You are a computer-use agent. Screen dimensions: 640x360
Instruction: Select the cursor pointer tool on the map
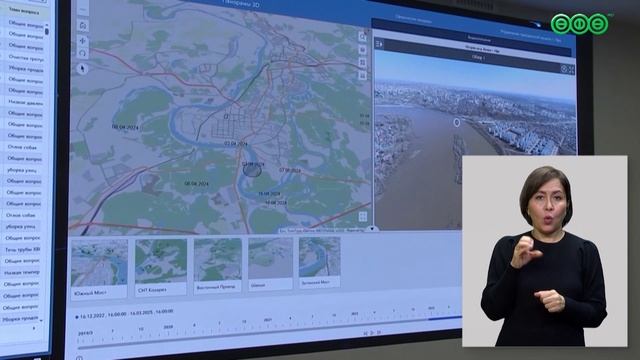point(83,69)
